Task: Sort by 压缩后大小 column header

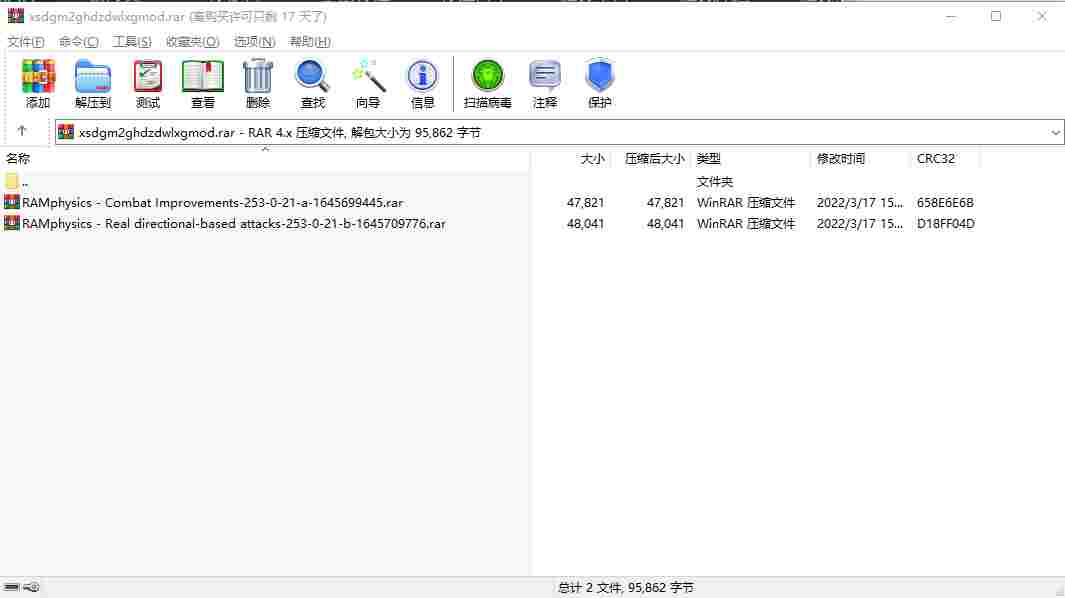Action: tap(655, 158)
